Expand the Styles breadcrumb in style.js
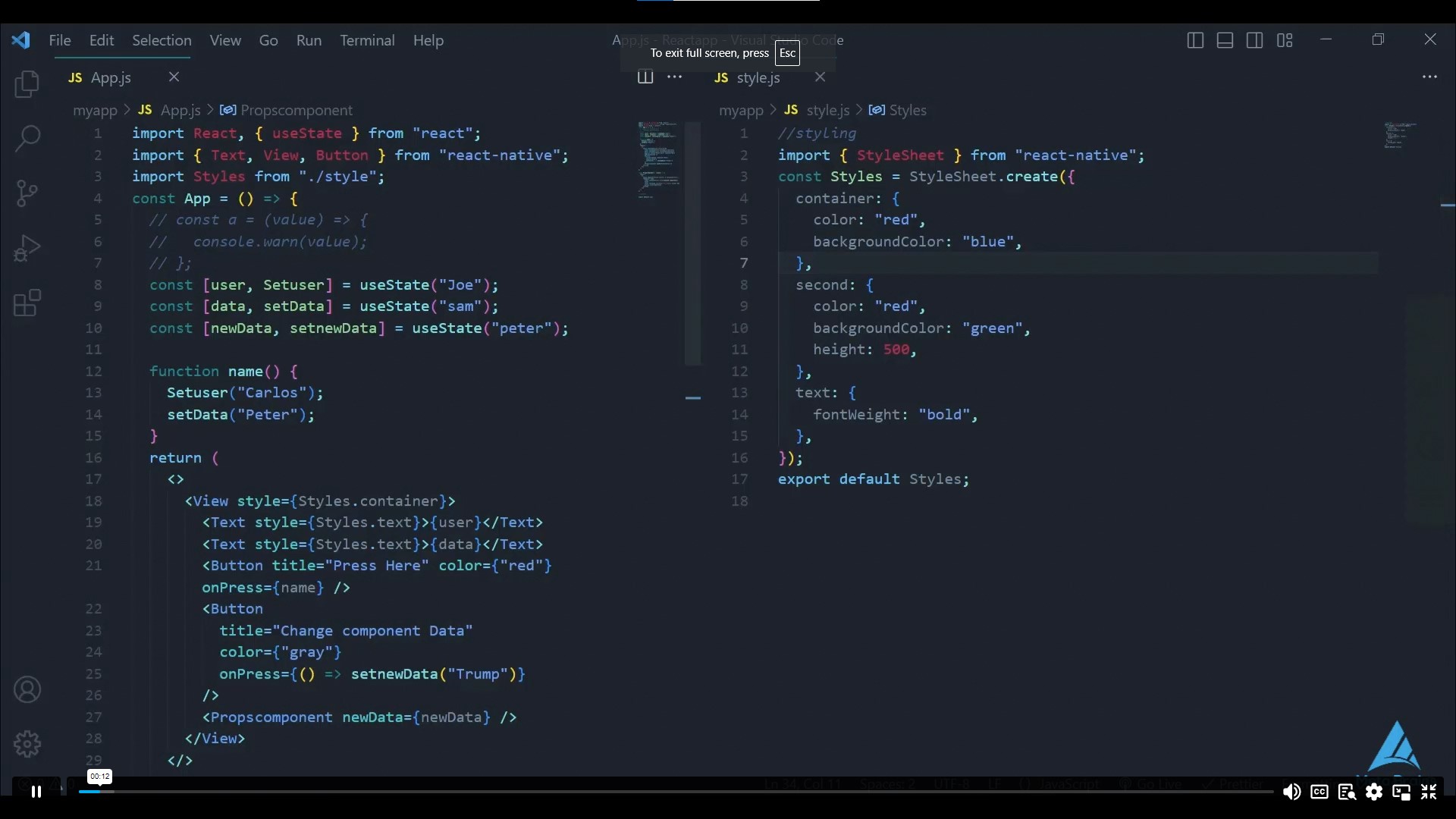Image resolution: width=1456 pixels, height=819 pixels. 907,110
